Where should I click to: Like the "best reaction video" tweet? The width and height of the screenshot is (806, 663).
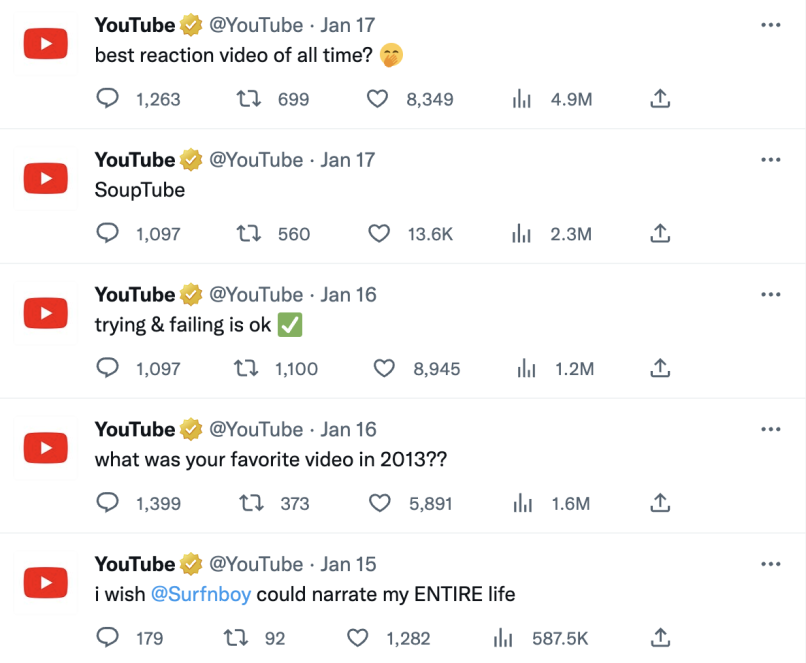click(x=377, y=99)
